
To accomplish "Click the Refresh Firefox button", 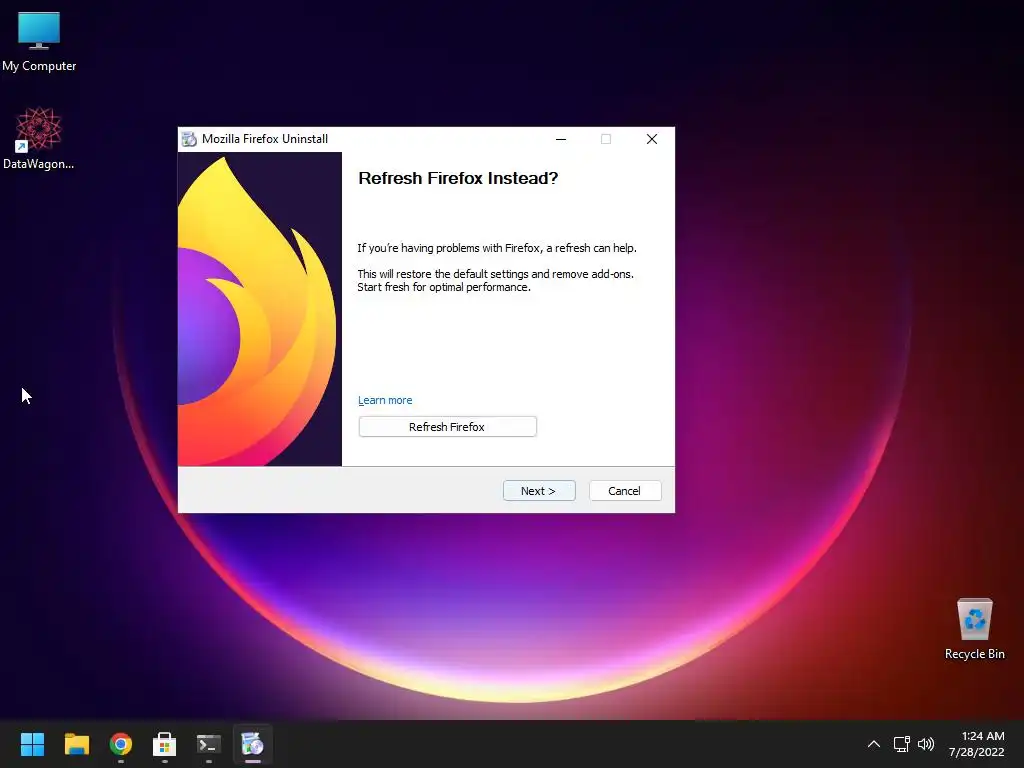I will [447, 426].
